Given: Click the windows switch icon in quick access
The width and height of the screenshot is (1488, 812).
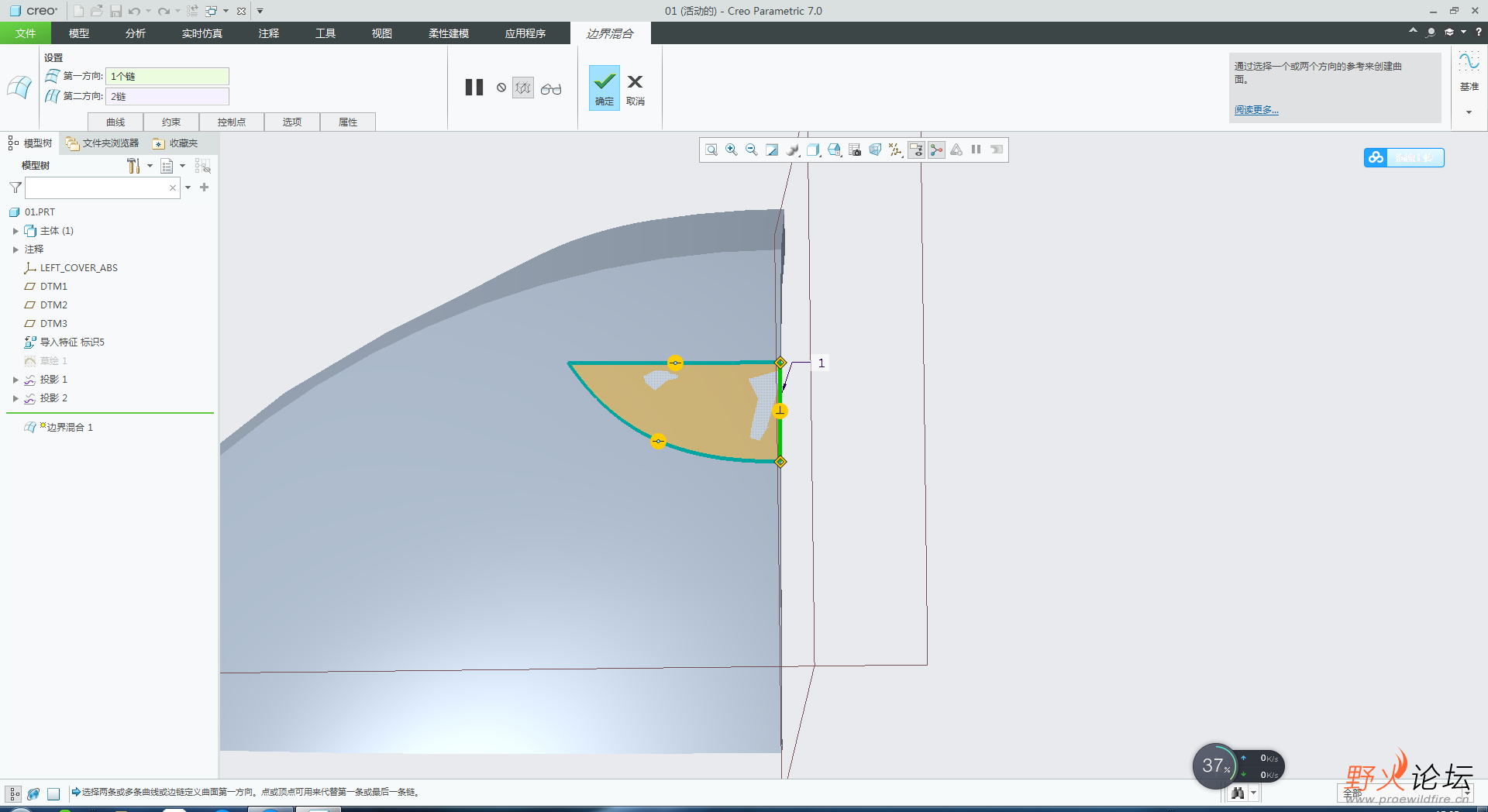Looking at the screenshot, I should [x=211, y=11].
